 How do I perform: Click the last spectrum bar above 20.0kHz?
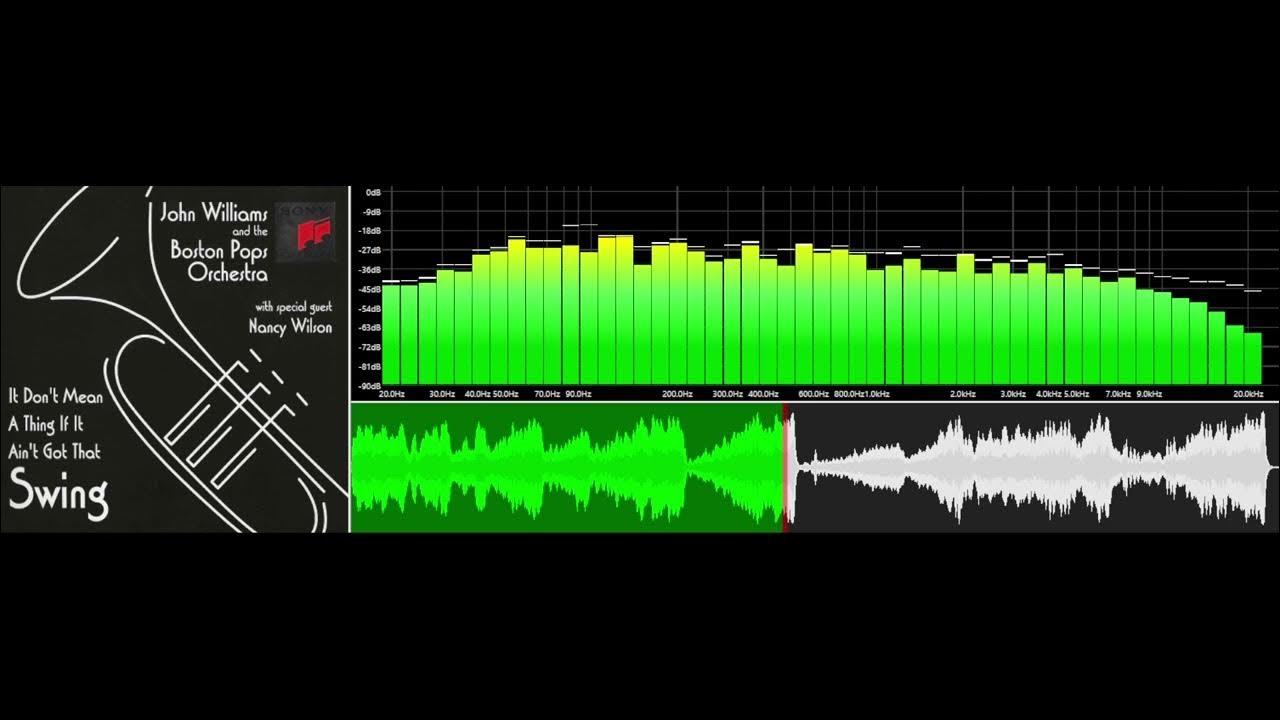click(x=1253, y=359)
